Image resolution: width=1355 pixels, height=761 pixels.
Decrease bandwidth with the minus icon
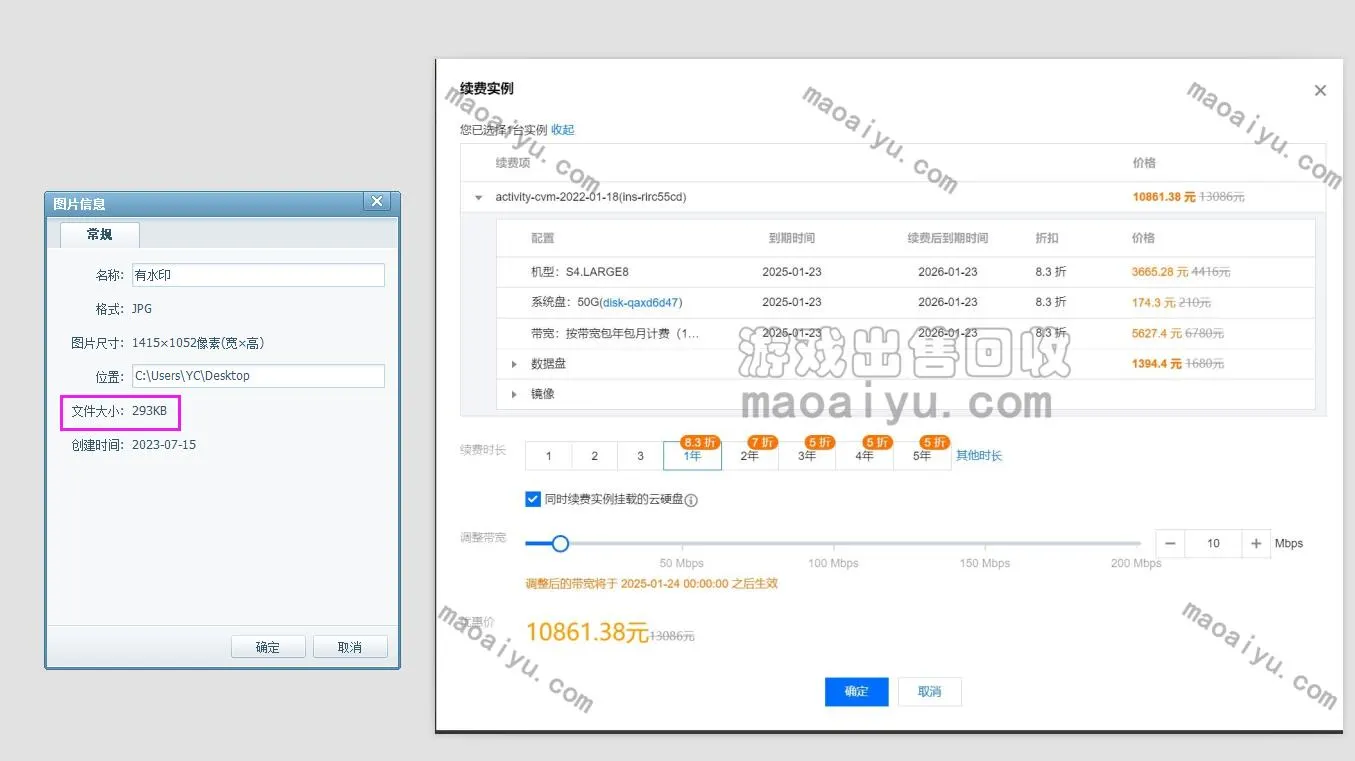[x=1170, y=544]
